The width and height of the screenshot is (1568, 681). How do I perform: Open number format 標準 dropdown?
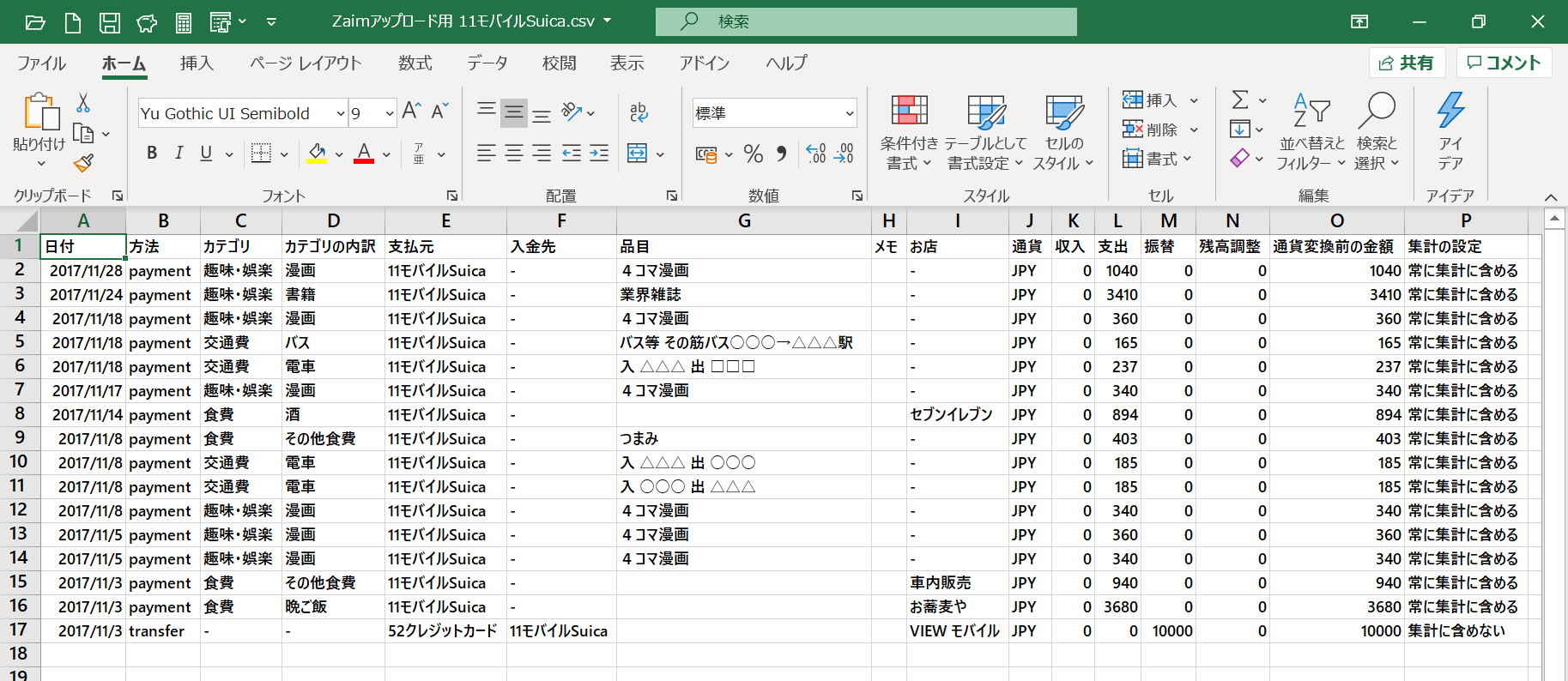pyautogui.click(x=849, y=113)
